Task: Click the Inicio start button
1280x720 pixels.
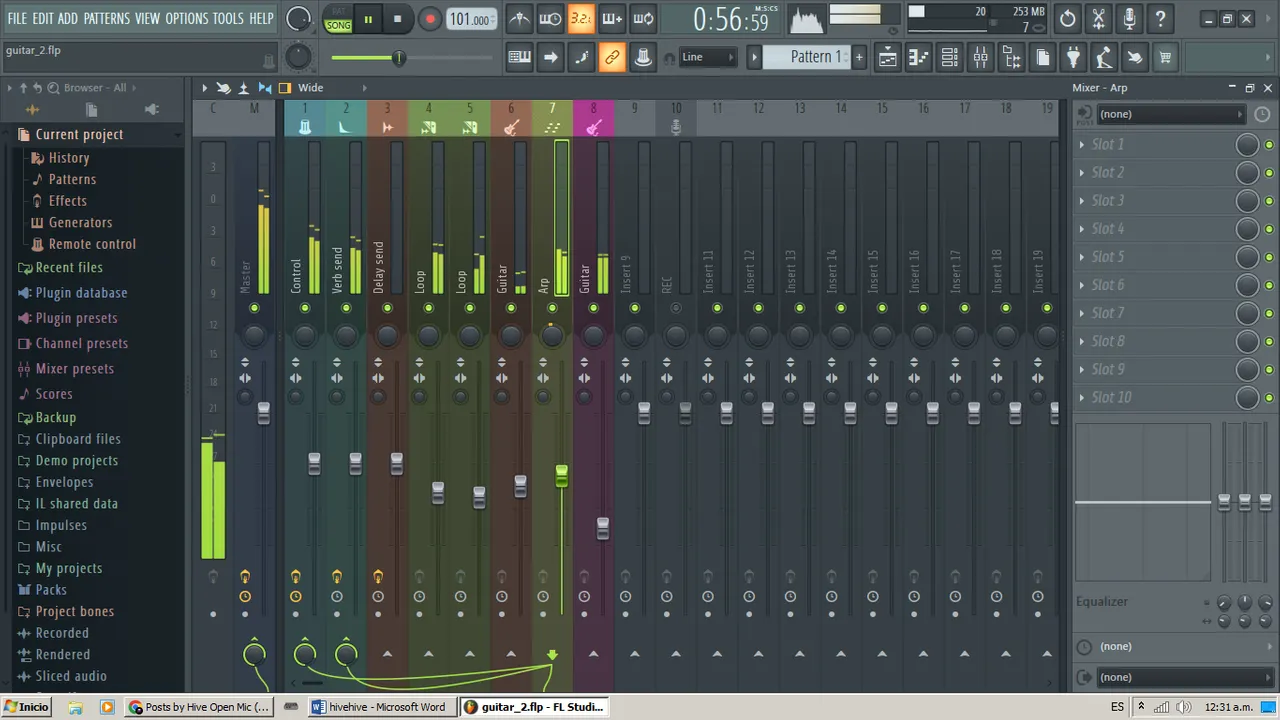Action: 26,707
